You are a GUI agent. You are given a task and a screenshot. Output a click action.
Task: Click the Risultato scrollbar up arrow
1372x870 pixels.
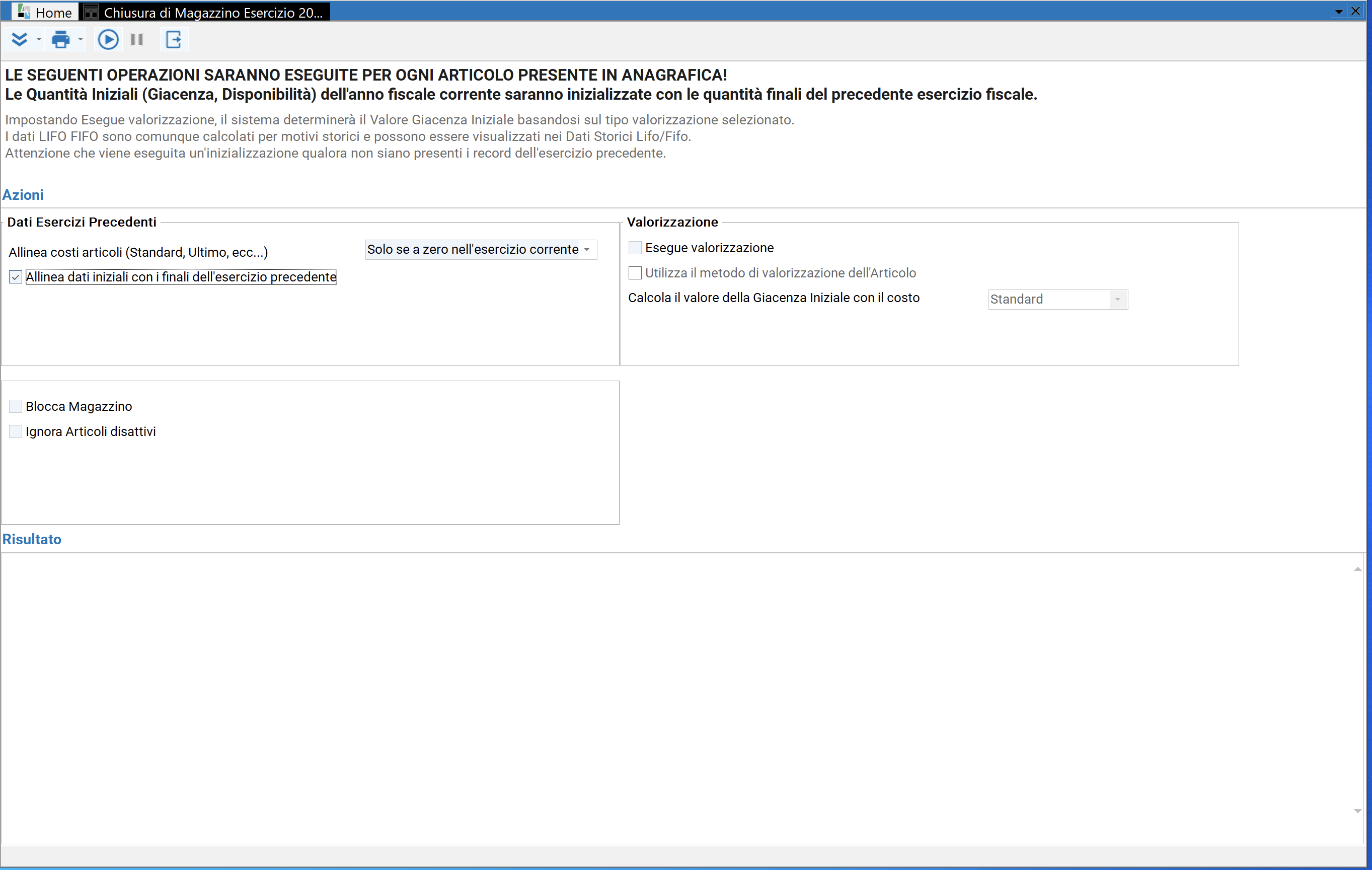1357,569
